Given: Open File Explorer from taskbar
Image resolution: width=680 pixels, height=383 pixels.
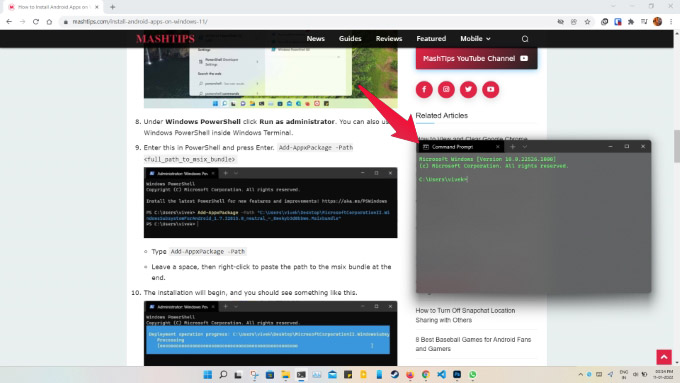Looking at the screenshot, I should tap(285, 374).
